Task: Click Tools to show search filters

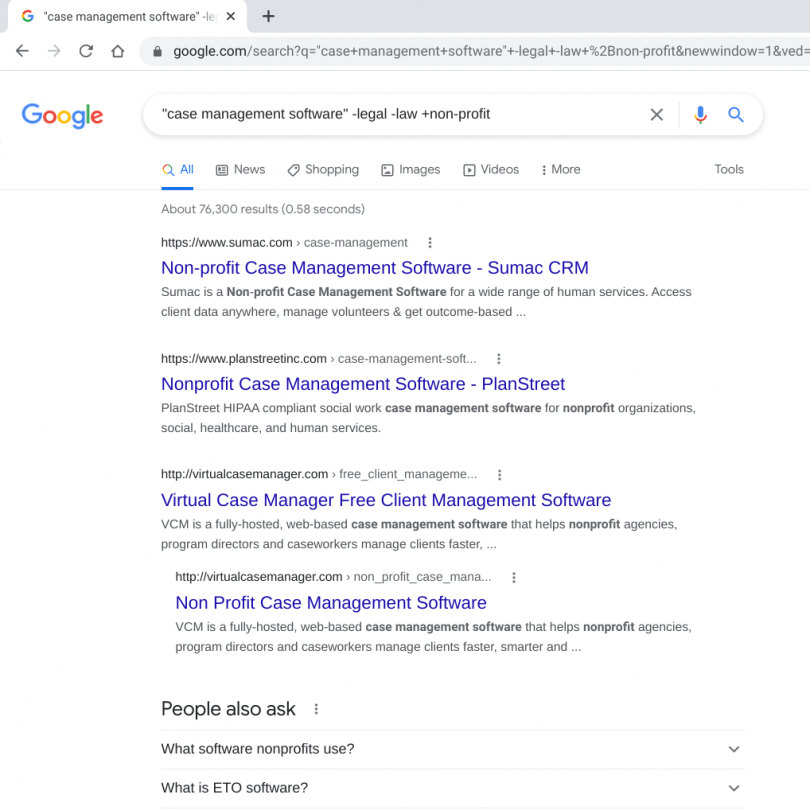Action: pos(728,170)
